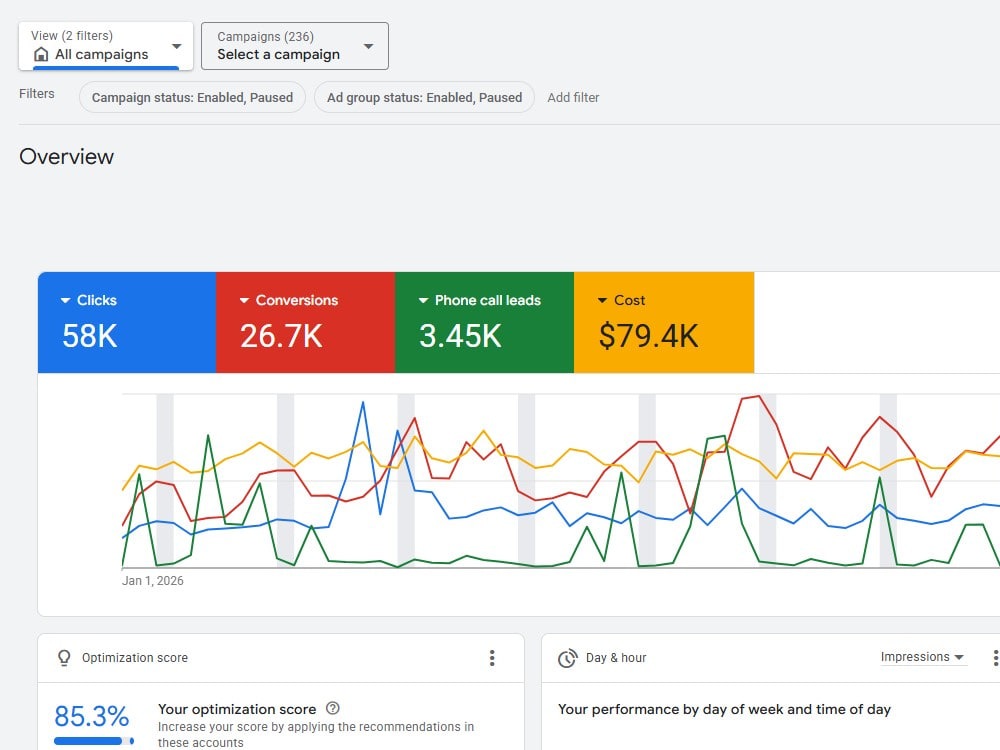Viewport: 1000px width, 750px height.
Task: Click the lightbulb icon on Optimization score card
Action: 64,658
